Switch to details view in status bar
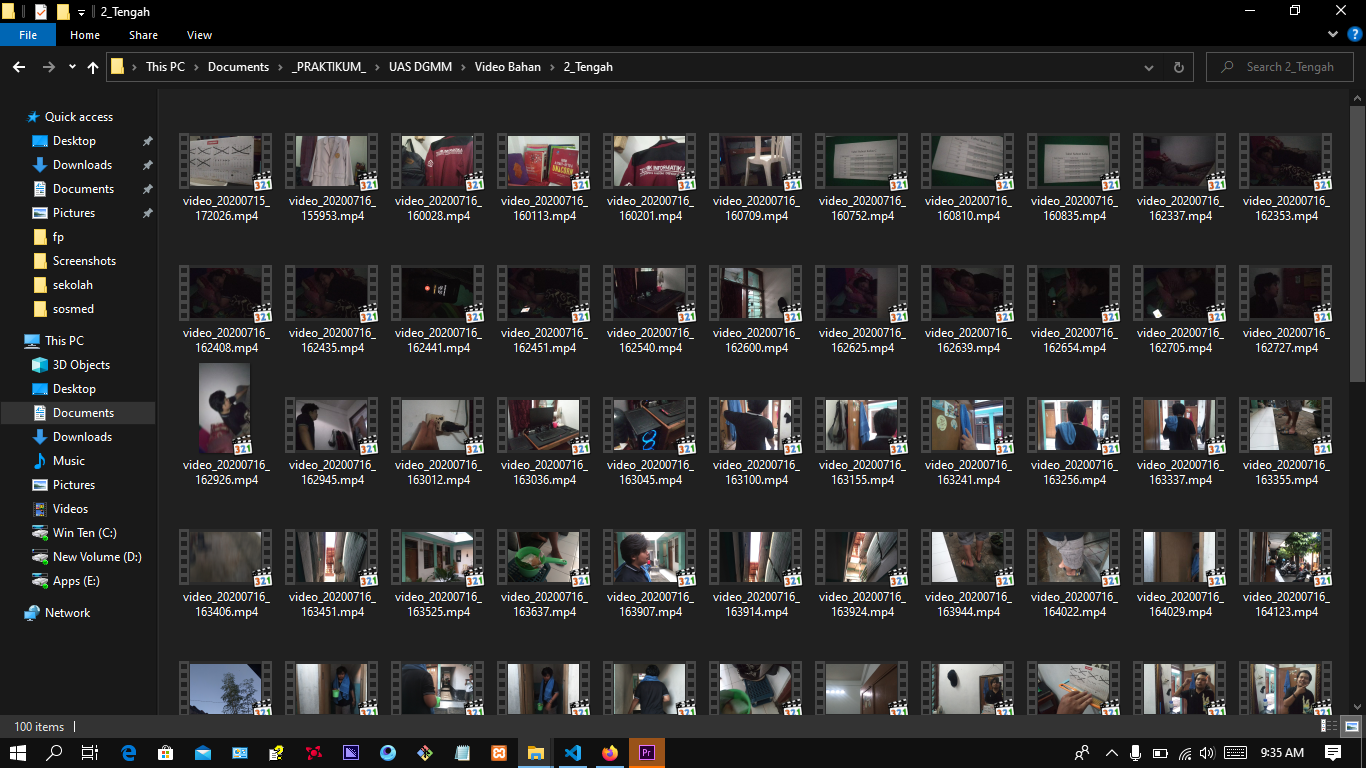 tap(1327, 726)
